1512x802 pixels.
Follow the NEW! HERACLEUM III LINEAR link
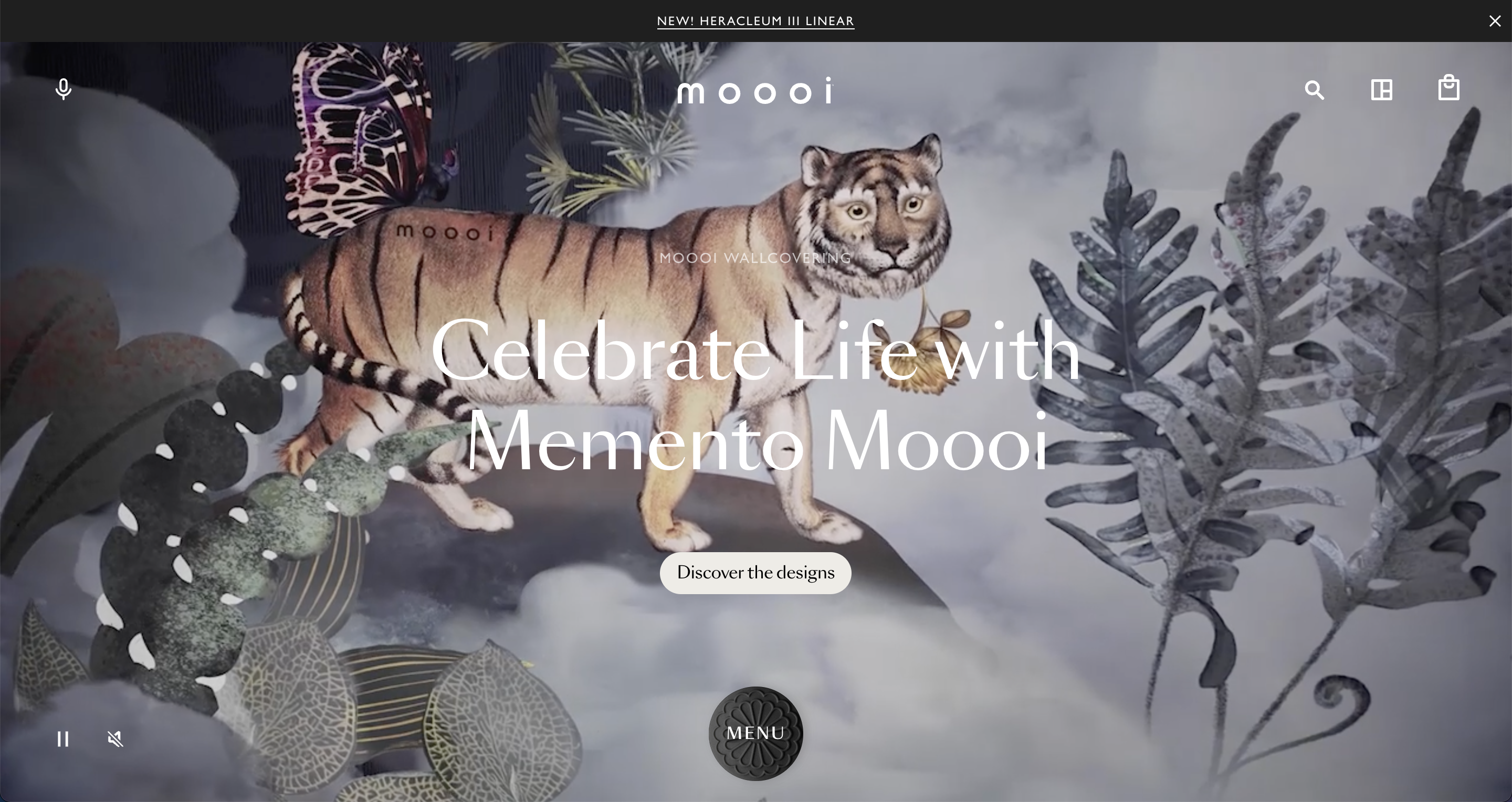click(755, 21)
